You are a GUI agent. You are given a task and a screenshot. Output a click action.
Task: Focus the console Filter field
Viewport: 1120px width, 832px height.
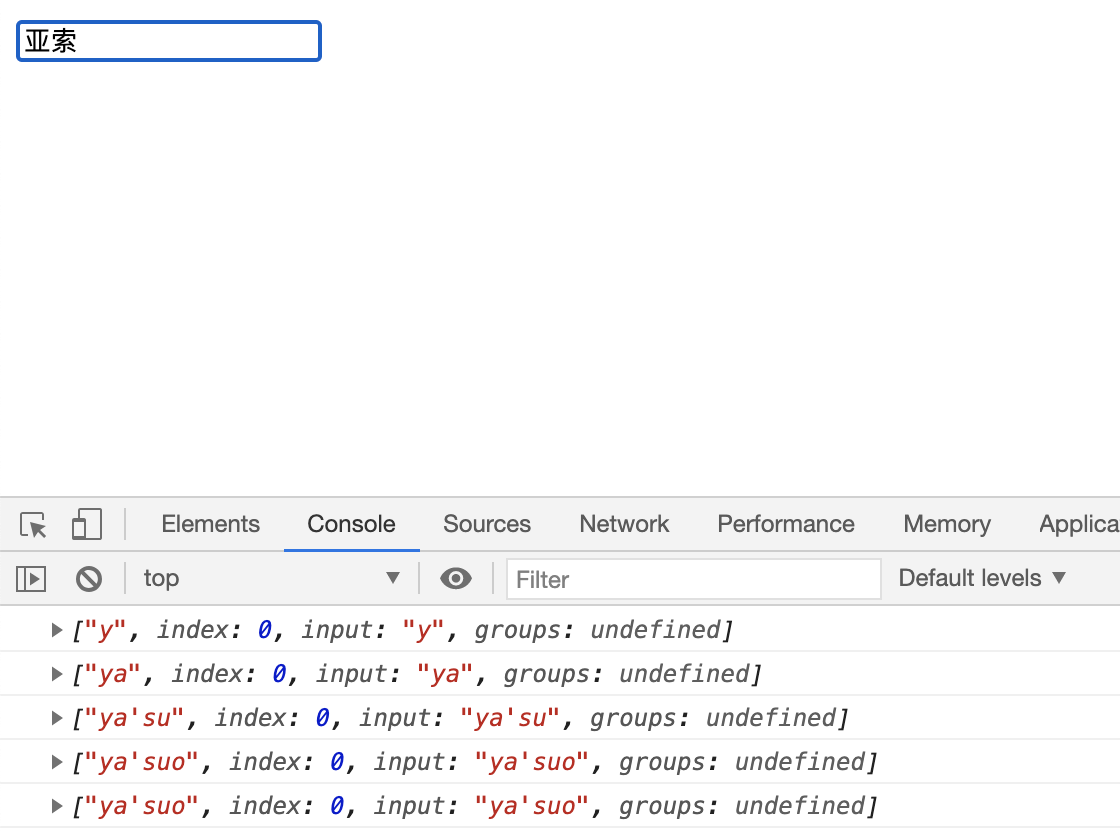click(x=694, y=579)
